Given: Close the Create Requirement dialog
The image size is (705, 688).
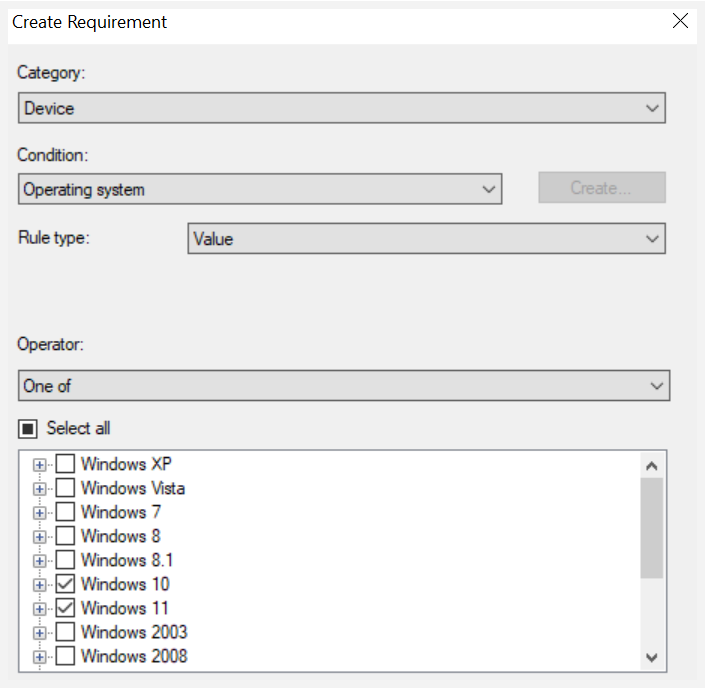Looking at the screenshot, I should pos(680,21).
